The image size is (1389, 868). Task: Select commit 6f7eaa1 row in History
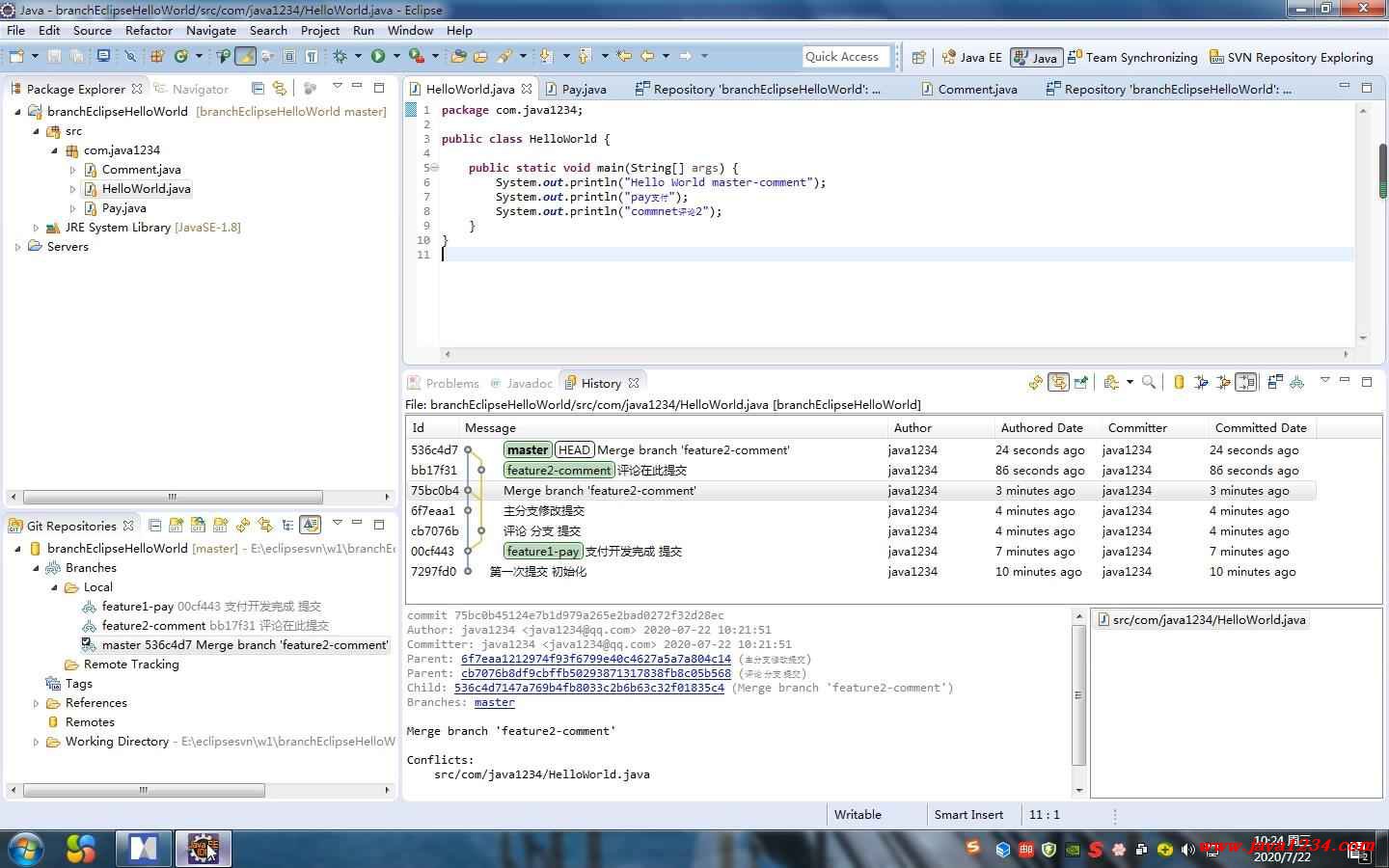coord(860,511)
